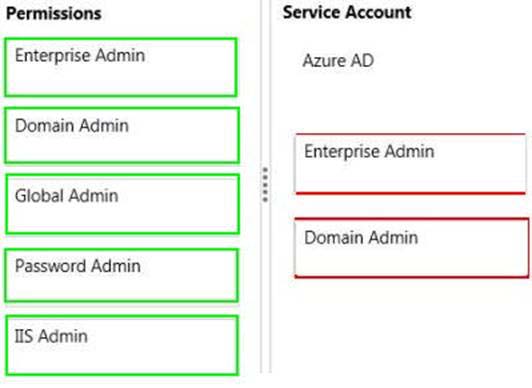Click the Global Admin permission box
Viewport: 532px width, 388px height.
(x=122, y=204)
